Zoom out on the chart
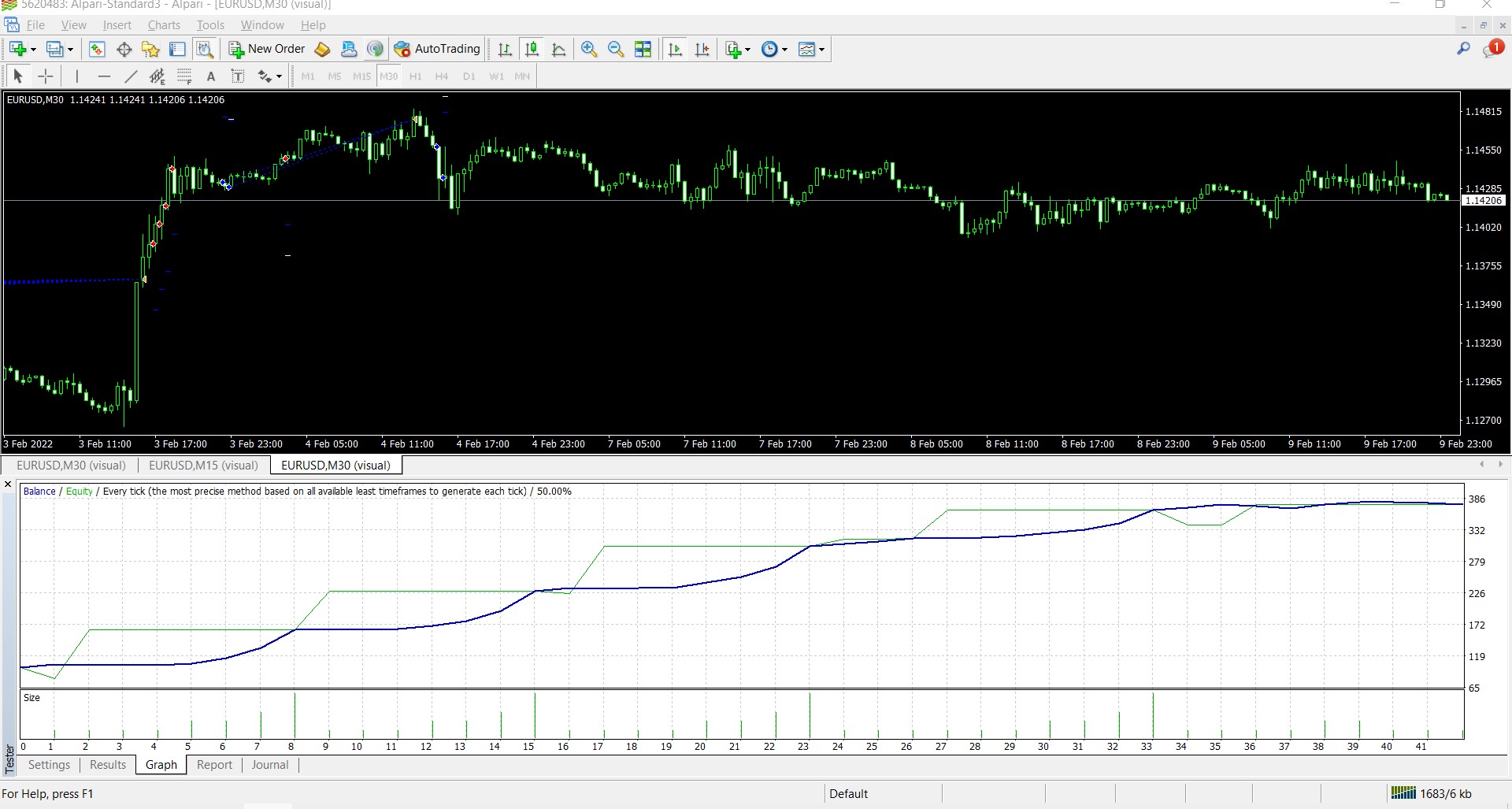 (616, 49)
